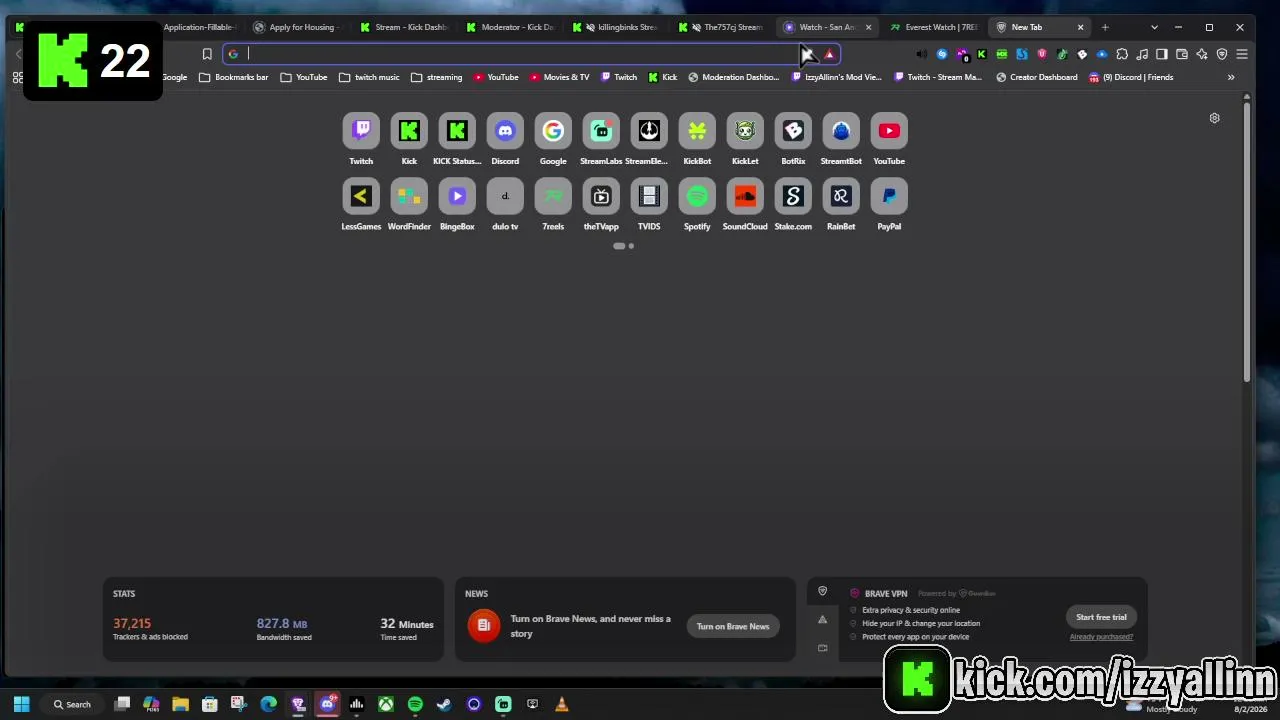
Task: Open the YouTube bookmarks folder
Action: click(x=304, y=77)
